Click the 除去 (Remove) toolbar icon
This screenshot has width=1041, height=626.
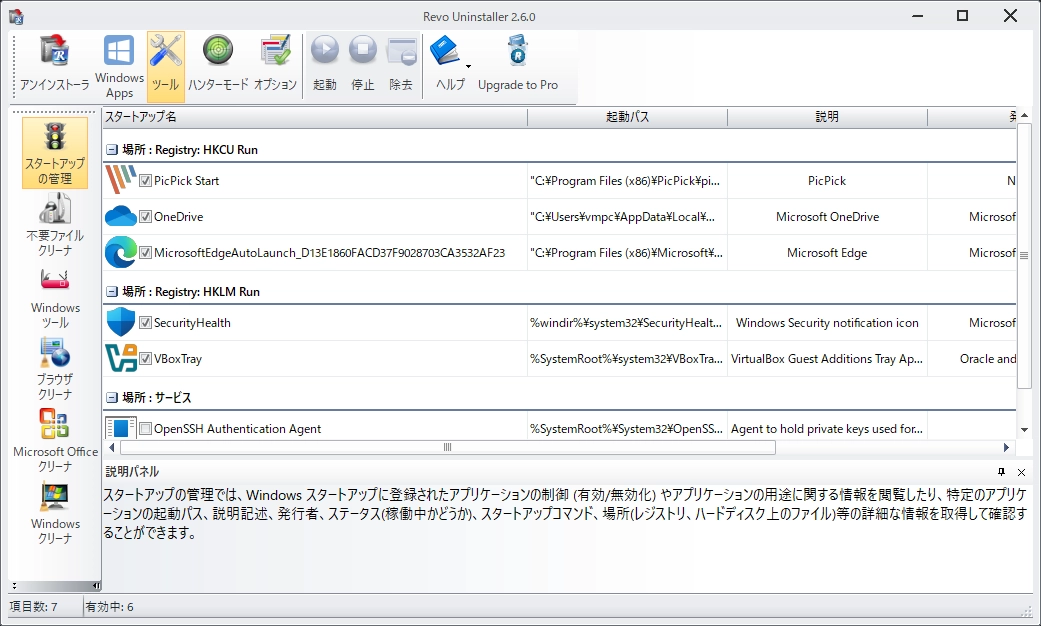(401, 64)
